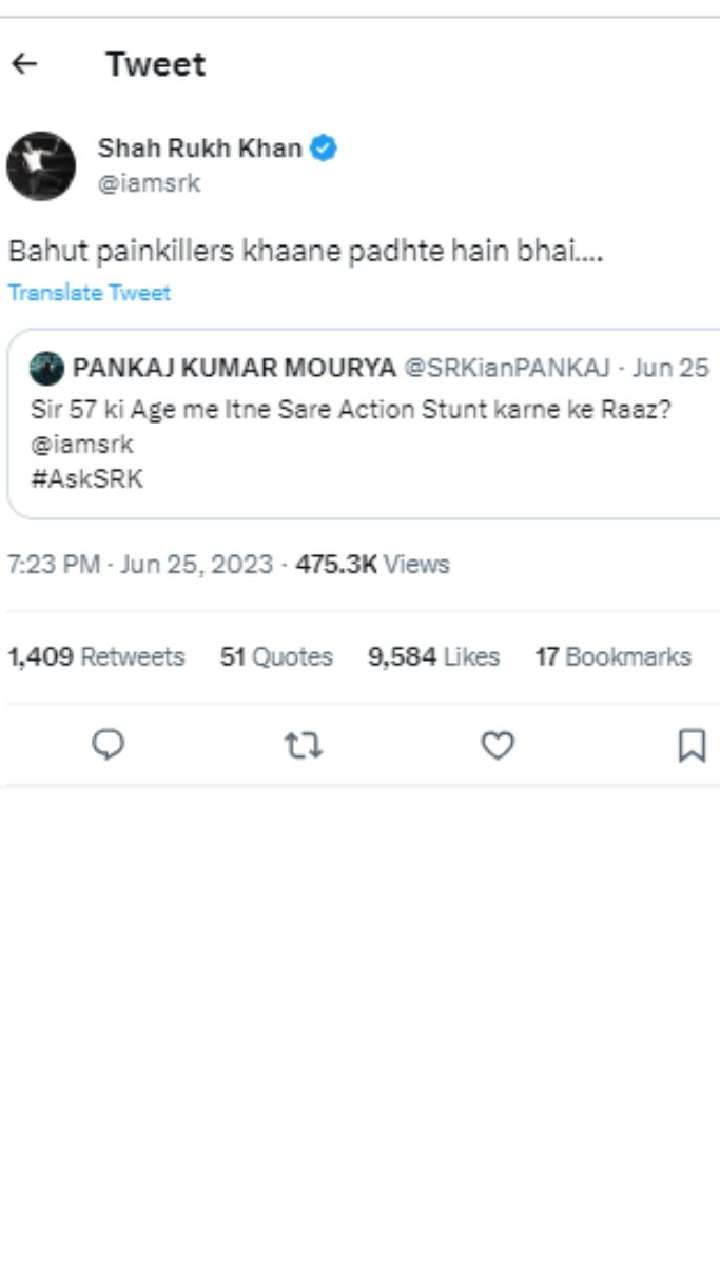Click the blue verified badge

(323, 149)
